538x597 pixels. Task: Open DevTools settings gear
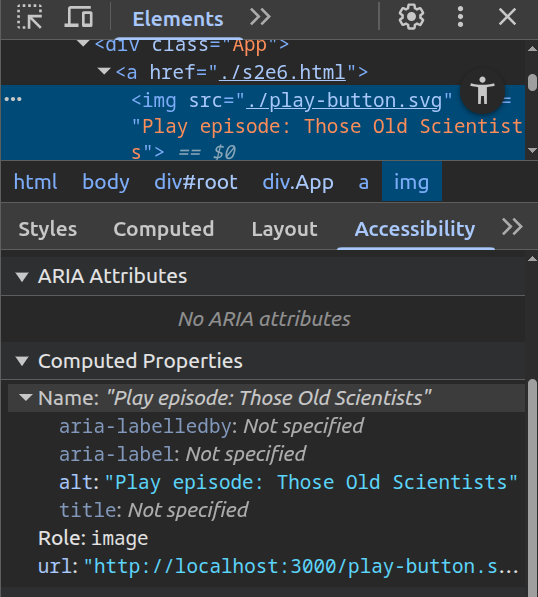411,17
